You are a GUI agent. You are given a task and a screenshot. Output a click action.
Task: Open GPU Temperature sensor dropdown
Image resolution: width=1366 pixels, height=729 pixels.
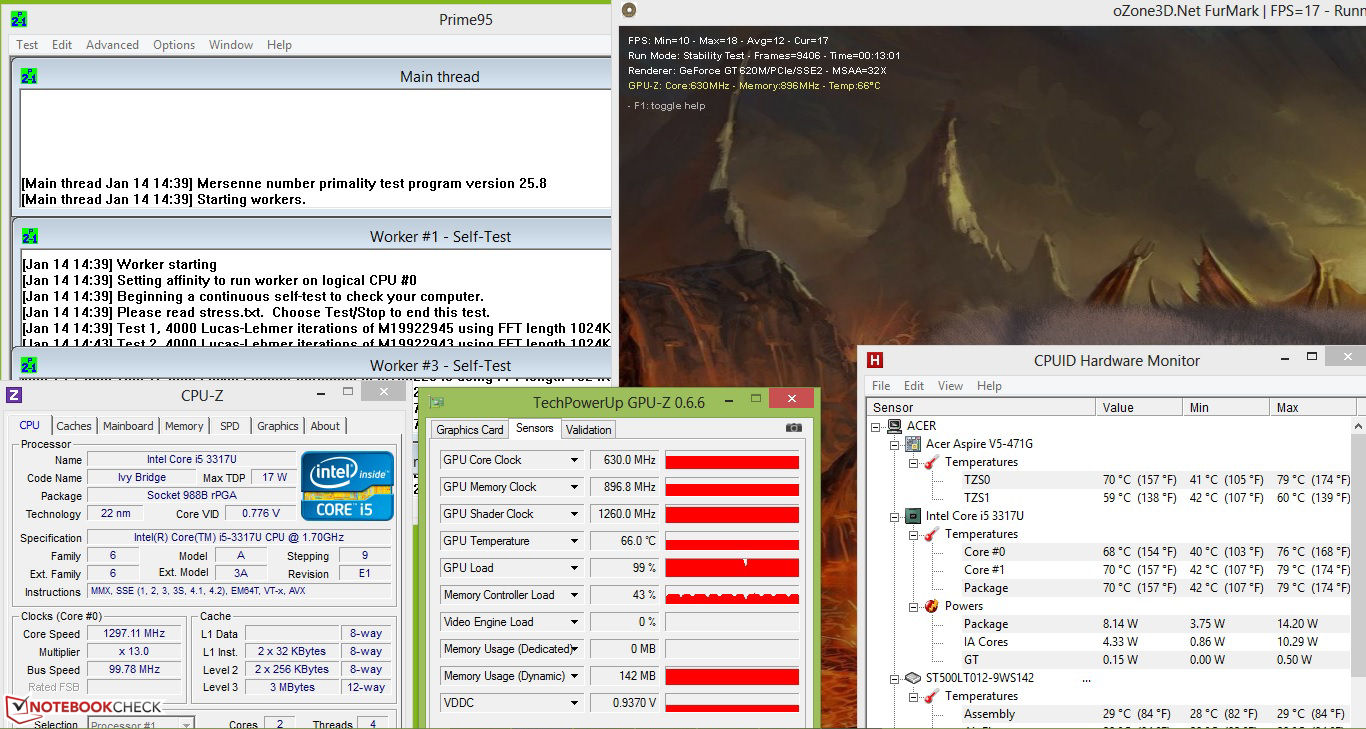coord(574,541)
